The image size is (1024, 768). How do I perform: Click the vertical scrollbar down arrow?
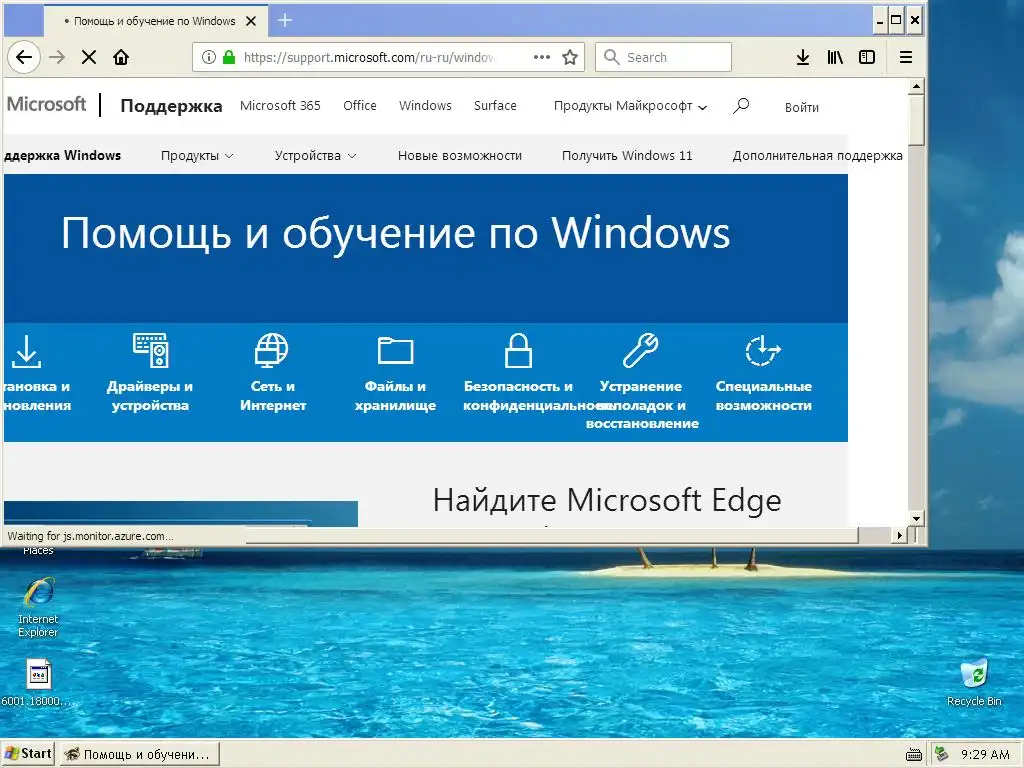click(x=916, y=519)
